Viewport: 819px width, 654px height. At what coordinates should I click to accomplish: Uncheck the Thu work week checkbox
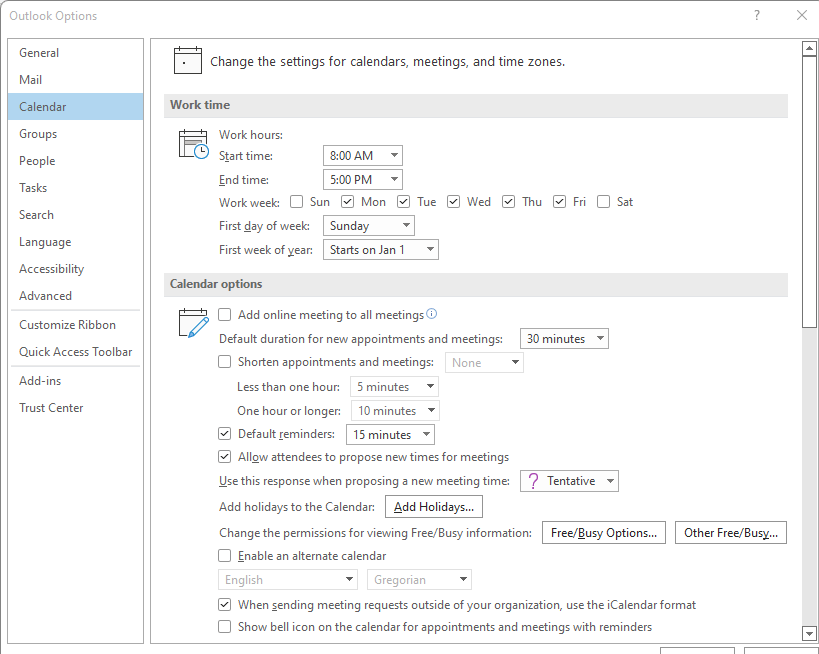click(x=509, y=202)
